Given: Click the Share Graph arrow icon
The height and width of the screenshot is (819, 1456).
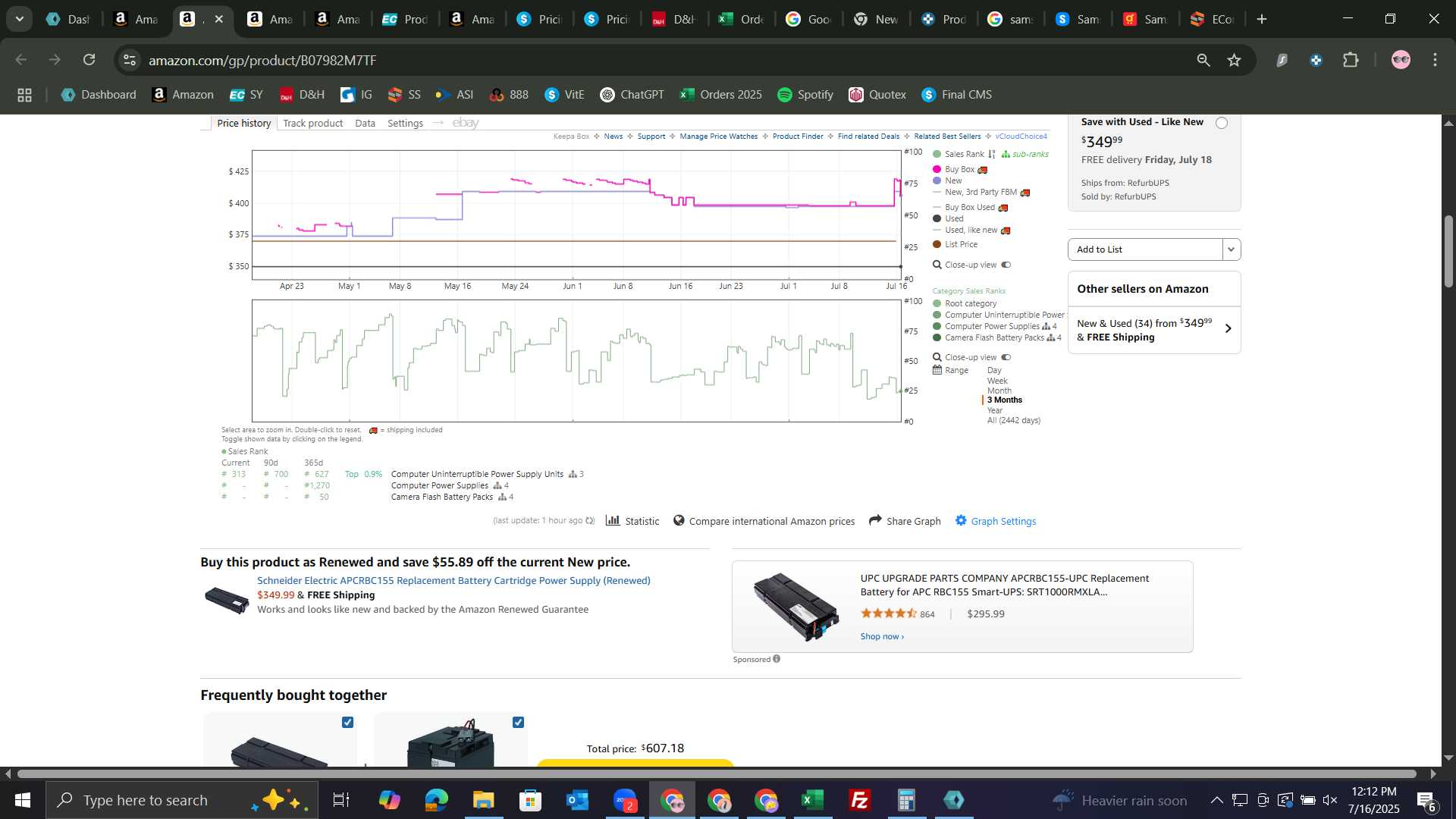Looking at the screenshot, I should 875,520.
